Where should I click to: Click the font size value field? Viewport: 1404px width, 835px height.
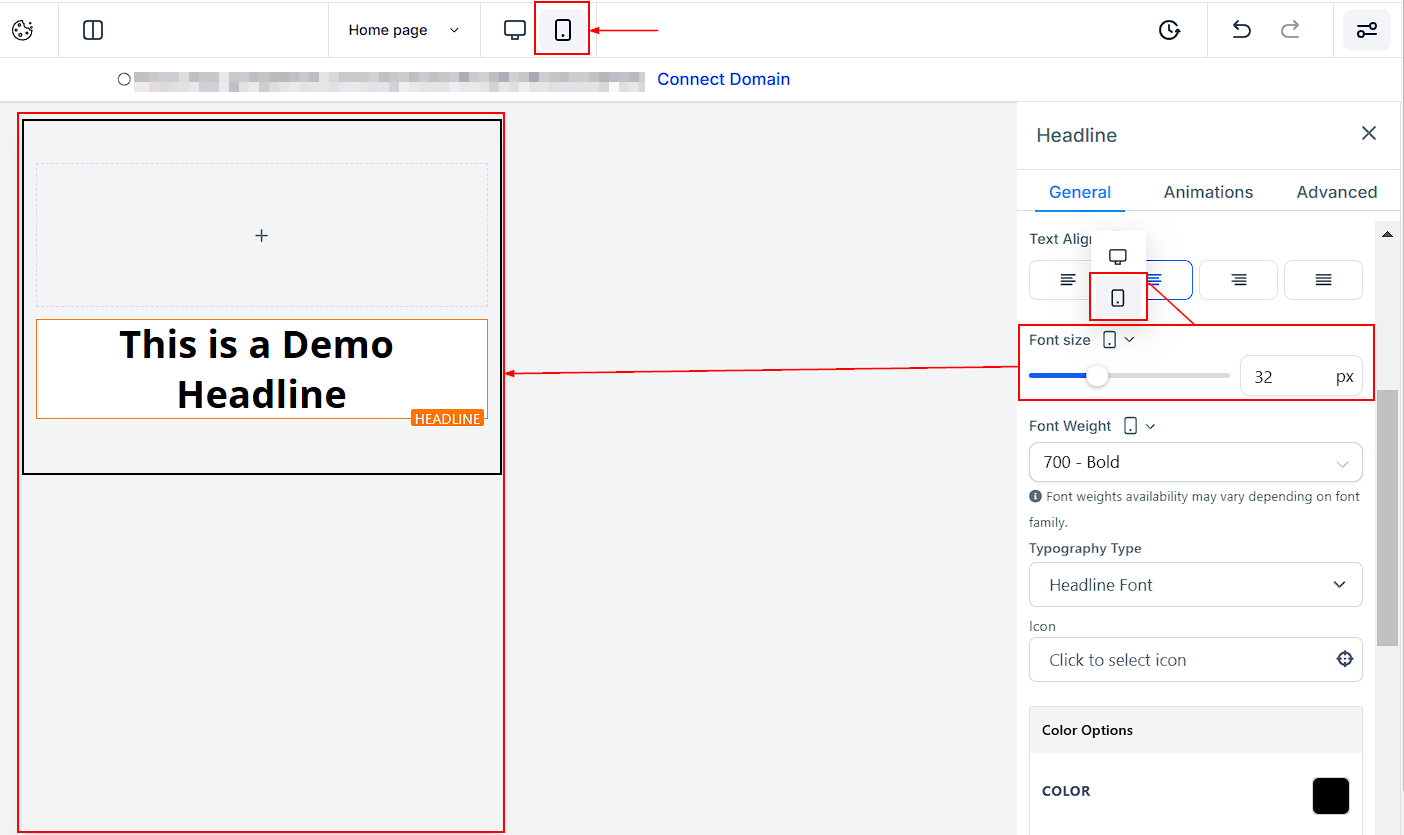pos(1301,377)
